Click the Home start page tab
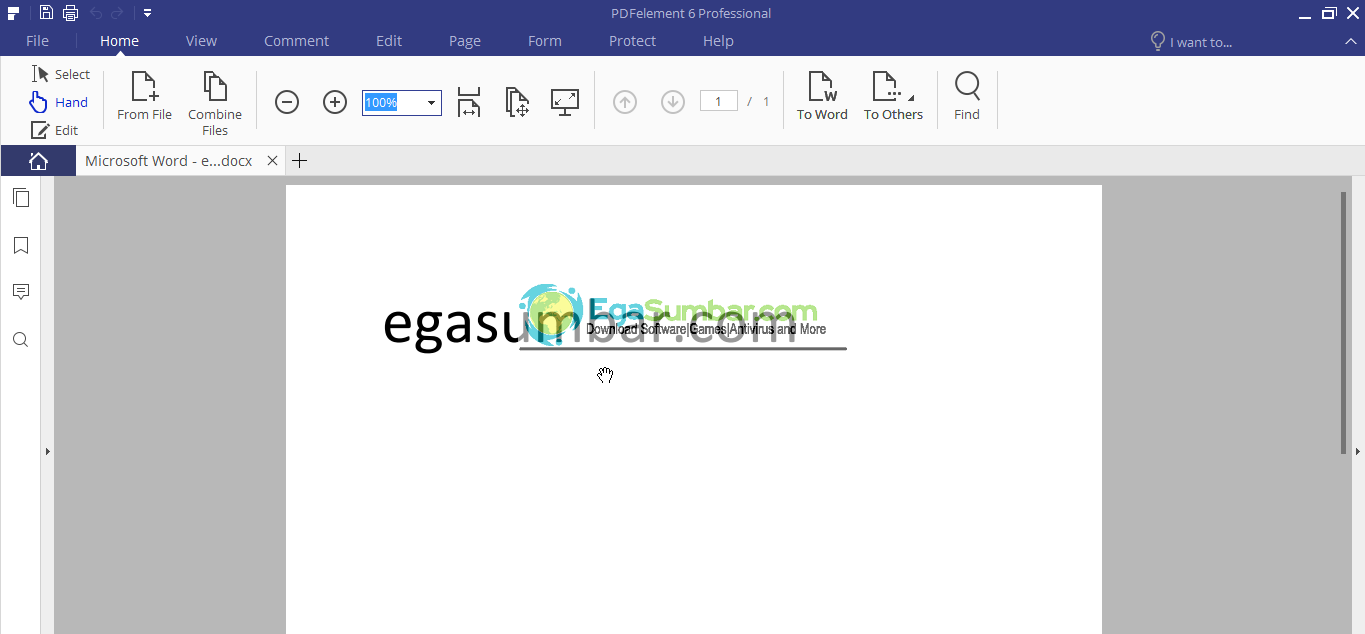Viewport: 1365px width, 634px height. click(x=38, y=161)
